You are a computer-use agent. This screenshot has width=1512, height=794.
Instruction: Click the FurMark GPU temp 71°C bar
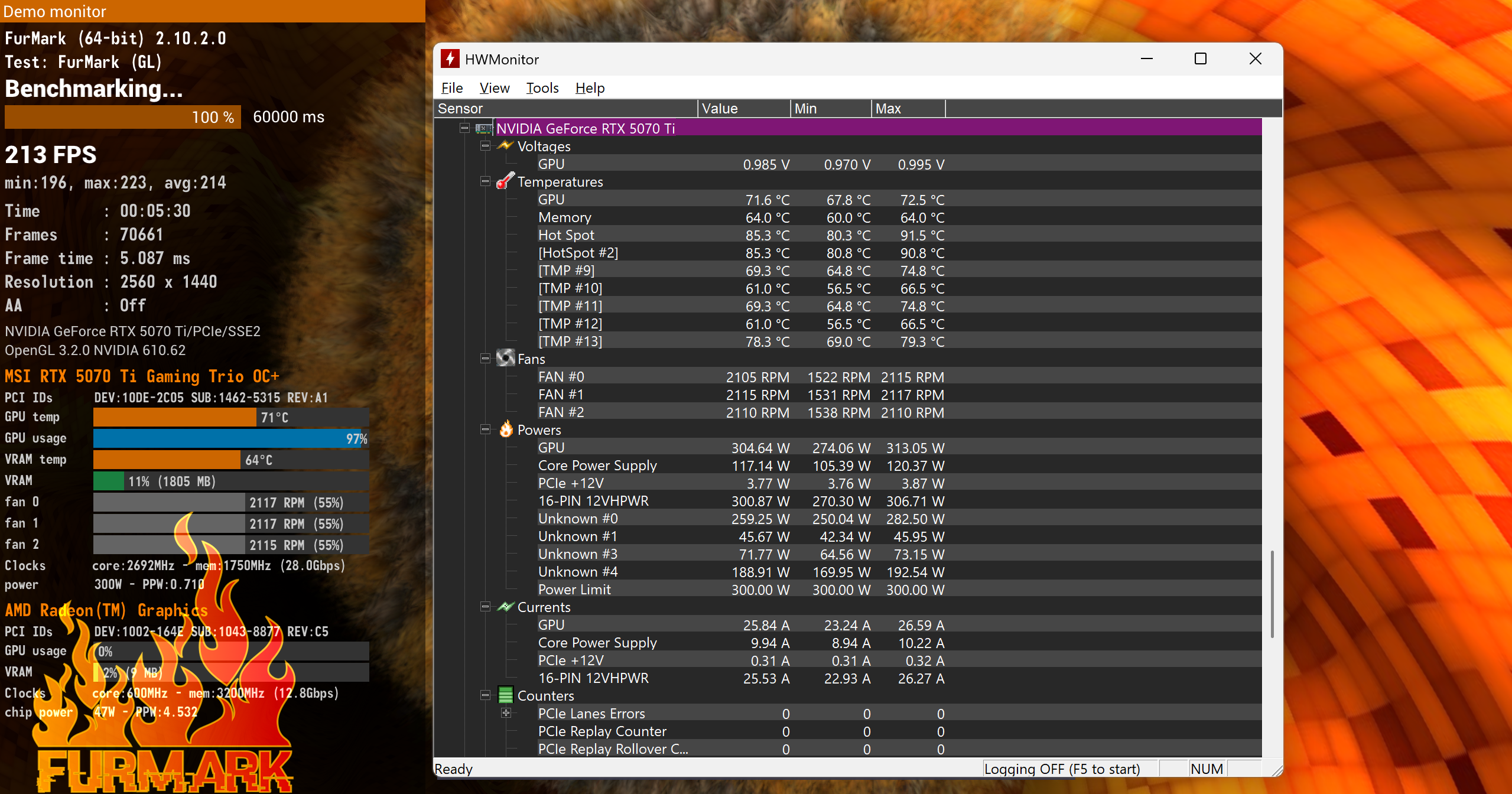tap(231, 417)
